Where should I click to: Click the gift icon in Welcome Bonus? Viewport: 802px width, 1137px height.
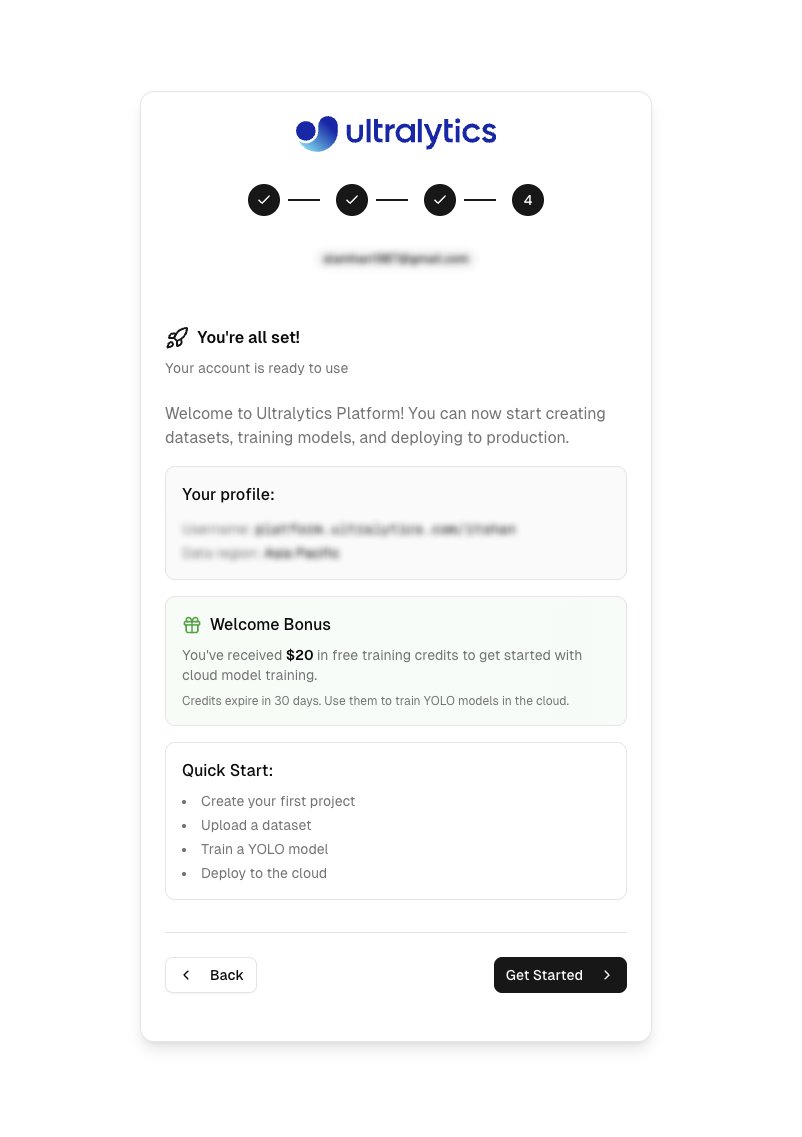coord(192,625)
